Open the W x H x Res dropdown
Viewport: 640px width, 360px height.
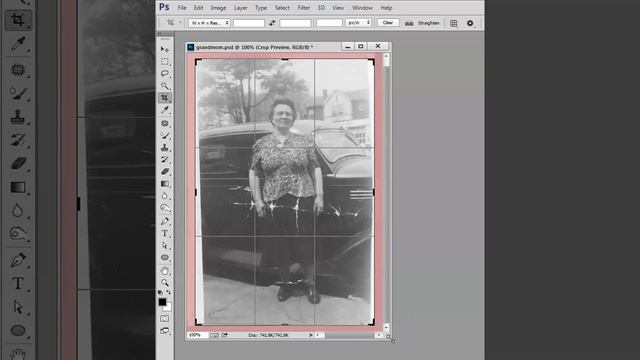point(209,23)
